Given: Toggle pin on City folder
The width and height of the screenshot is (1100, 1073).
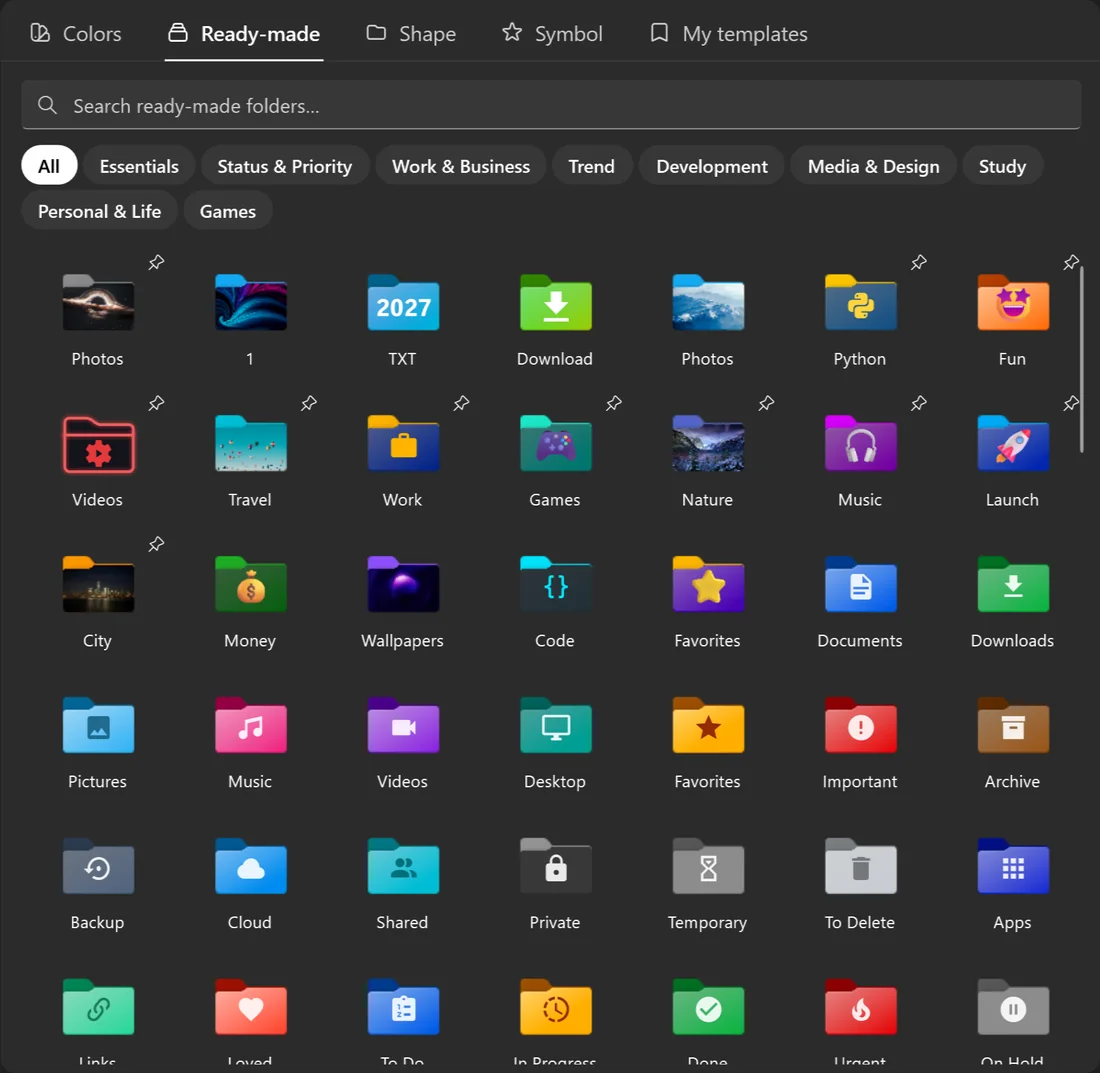Looking at the screenshot, I should [x=156, y=544].
